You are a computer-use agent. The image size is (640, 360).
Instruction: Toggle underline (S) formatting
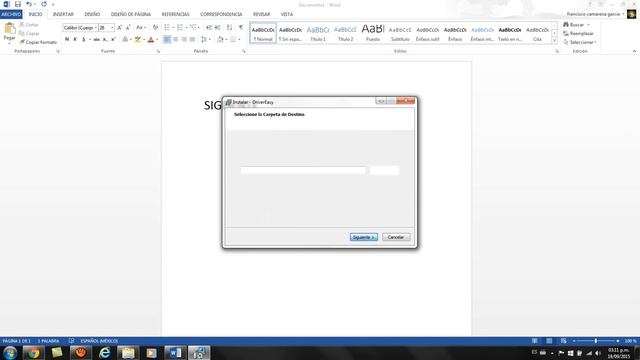(84, 40)
